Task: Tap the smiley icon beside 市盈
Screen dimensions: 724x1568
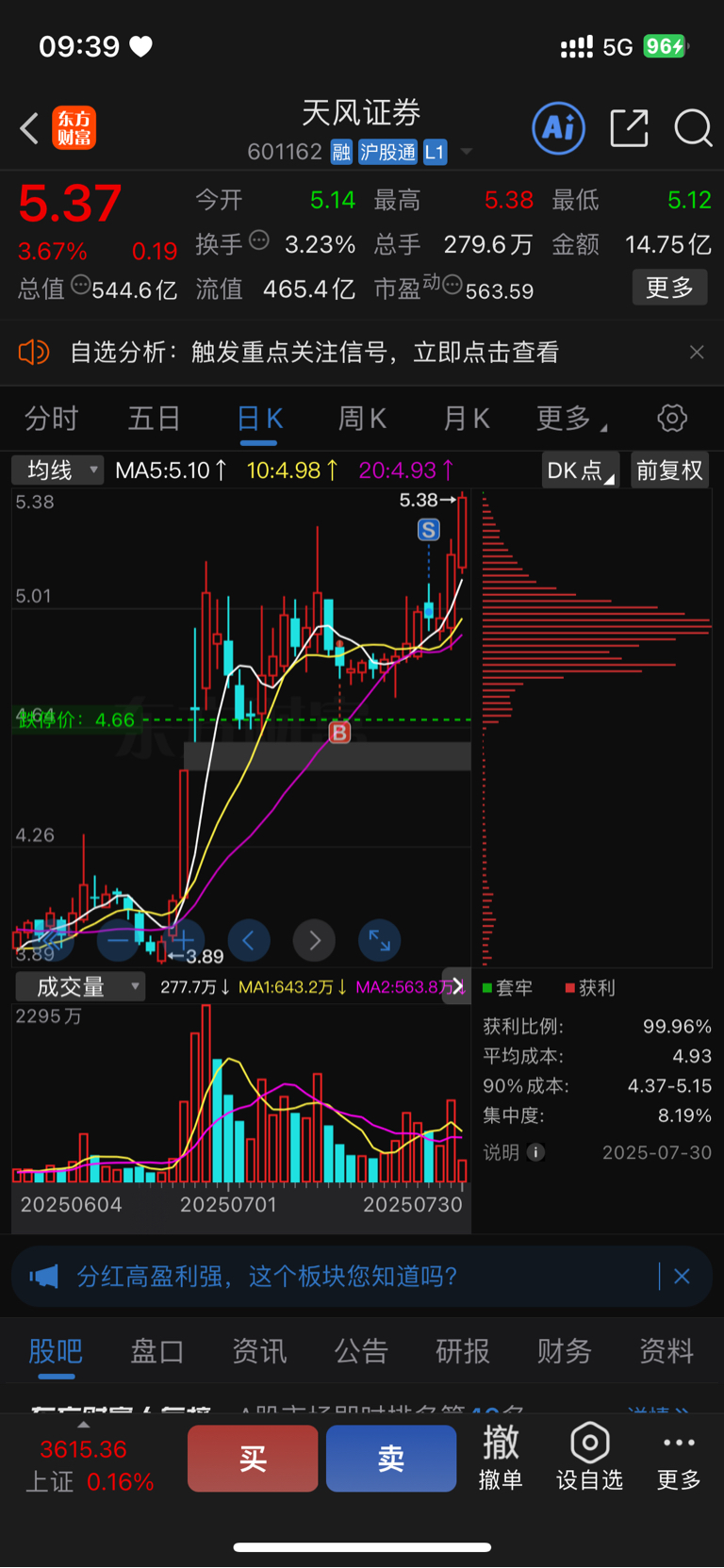Action: (452, 284)
